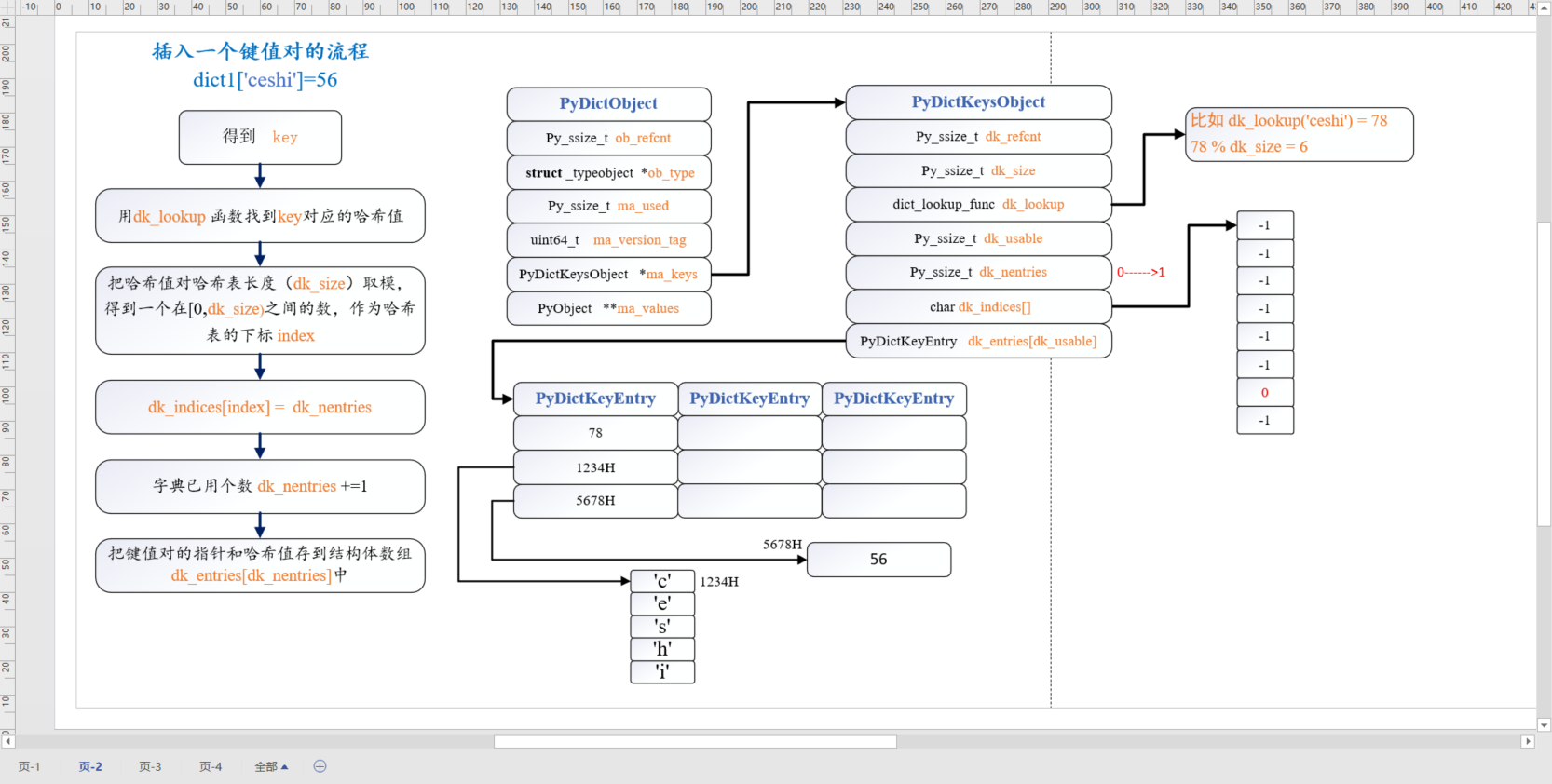Select the char dk_indices[] field
Image resolution: width=1552 pixels, height=784 pixels.
(x=978, y=306)
